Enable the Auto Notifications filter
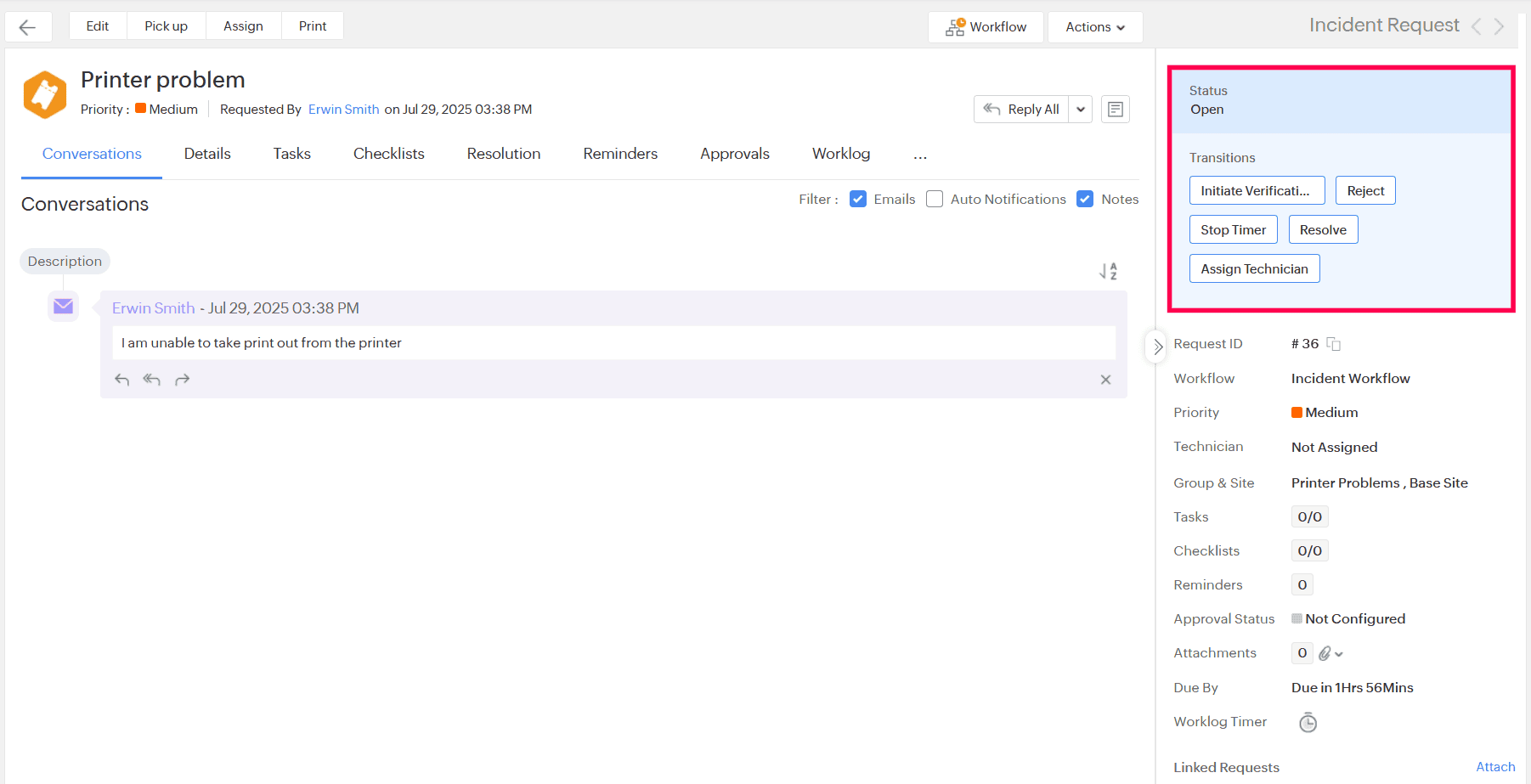The height and width of the screenshot is (784, 1531). pyautogui.click(x=935, y=198)
